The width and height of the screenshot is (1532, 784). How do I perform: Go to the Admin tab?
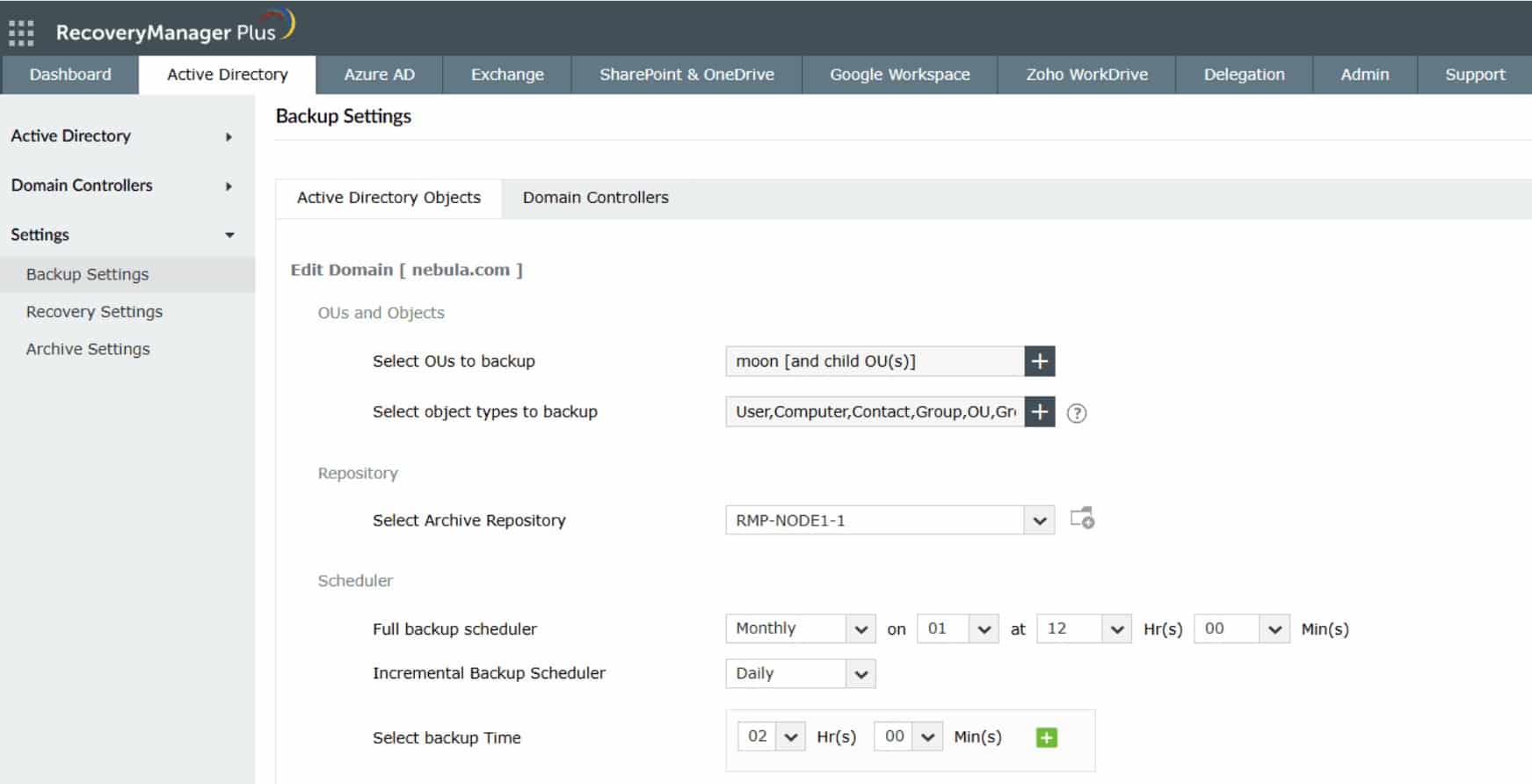[x=1365, y=75]
